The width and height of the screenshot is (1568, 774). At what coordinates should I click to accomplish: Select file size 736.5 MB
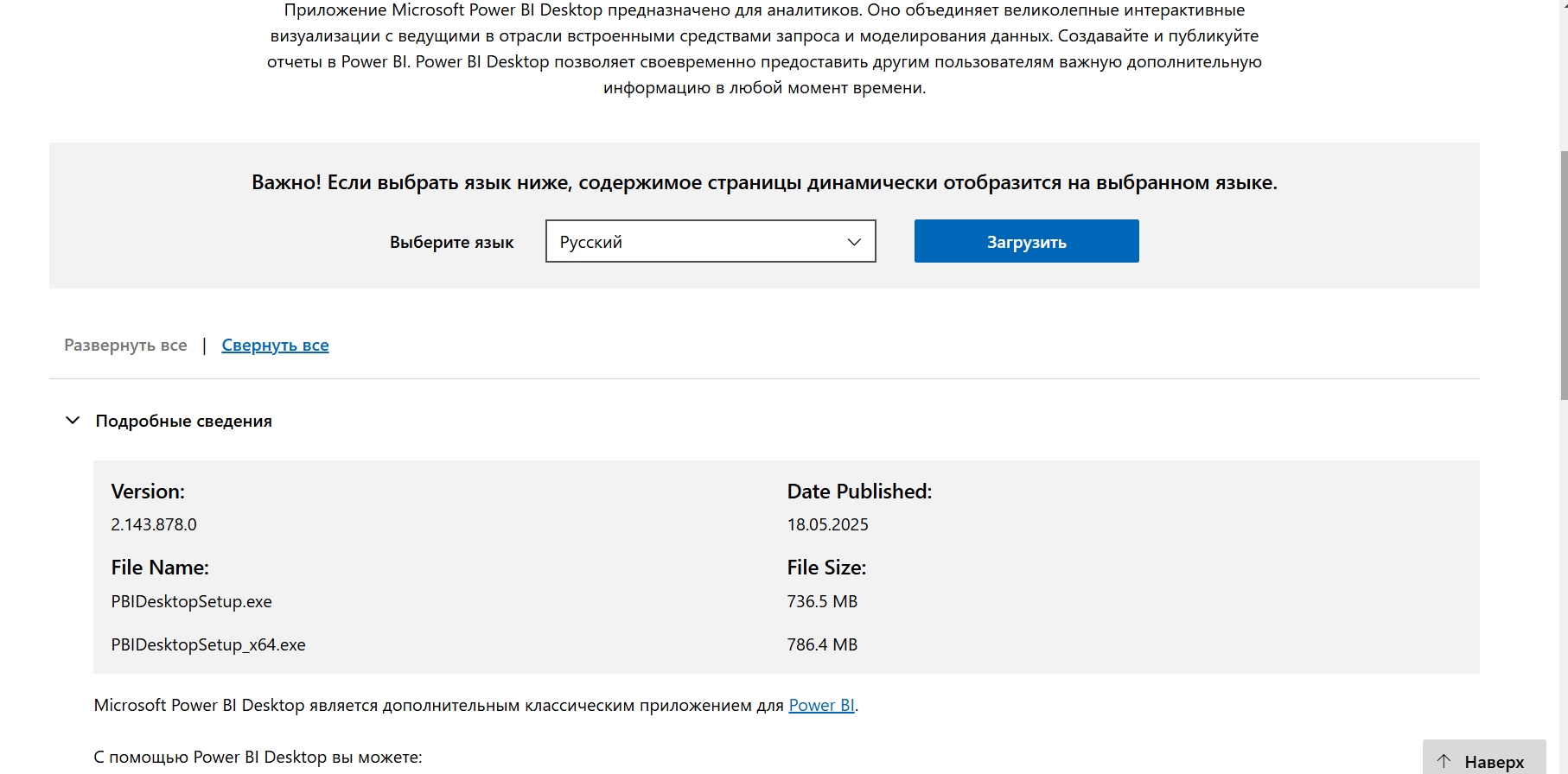822,601
